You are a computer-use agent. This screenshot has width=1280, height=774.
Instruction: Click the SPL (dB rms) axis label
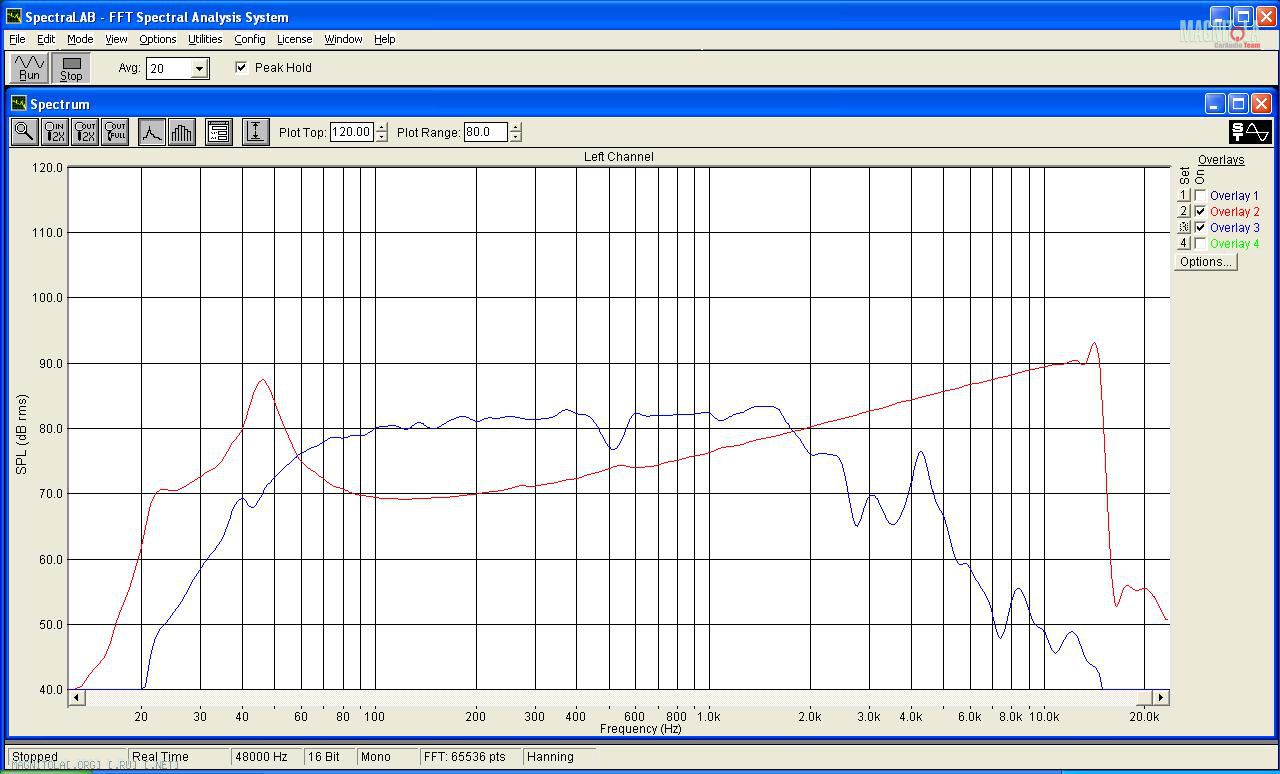pyautogui.click(x=22, y=434)
